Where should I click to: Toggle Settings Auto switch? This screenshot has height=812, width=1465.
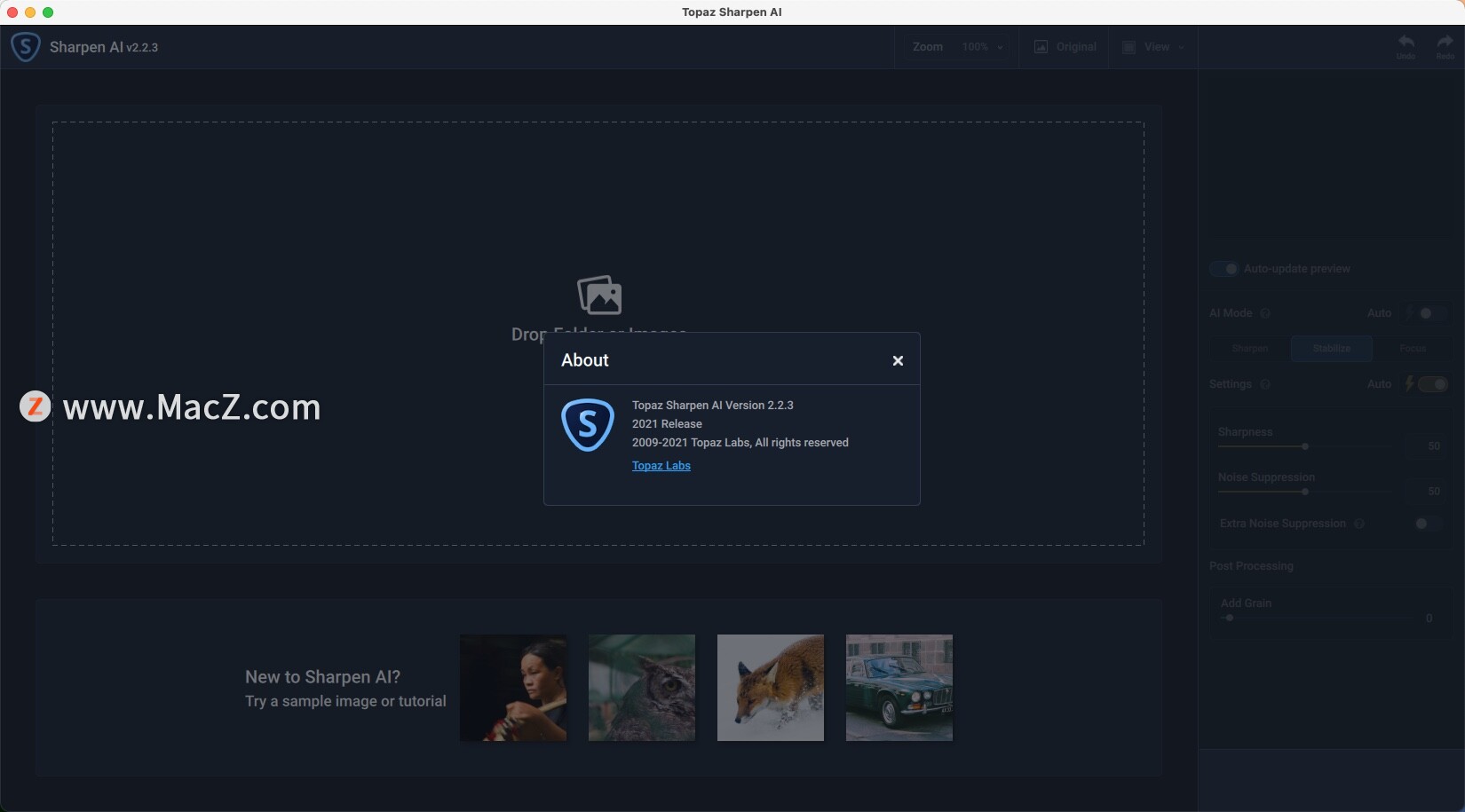pos(1433,384)
